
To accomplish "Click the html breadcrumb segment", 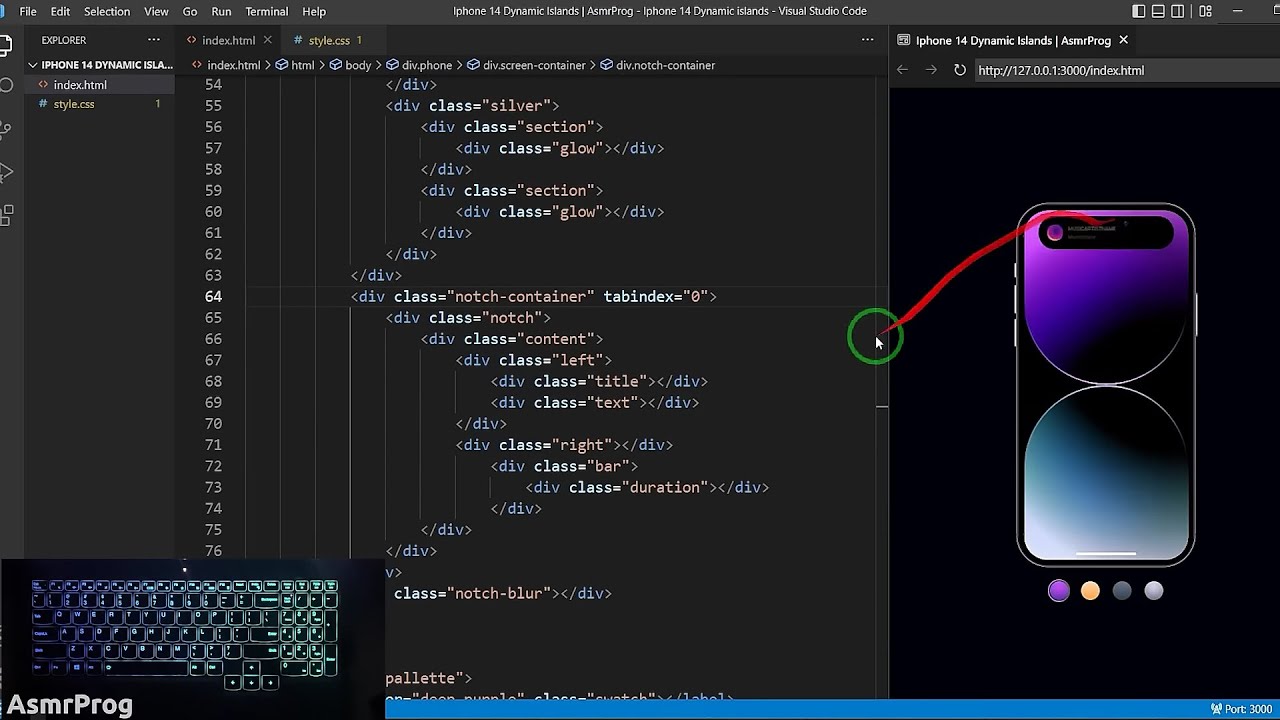I will 302,65.
